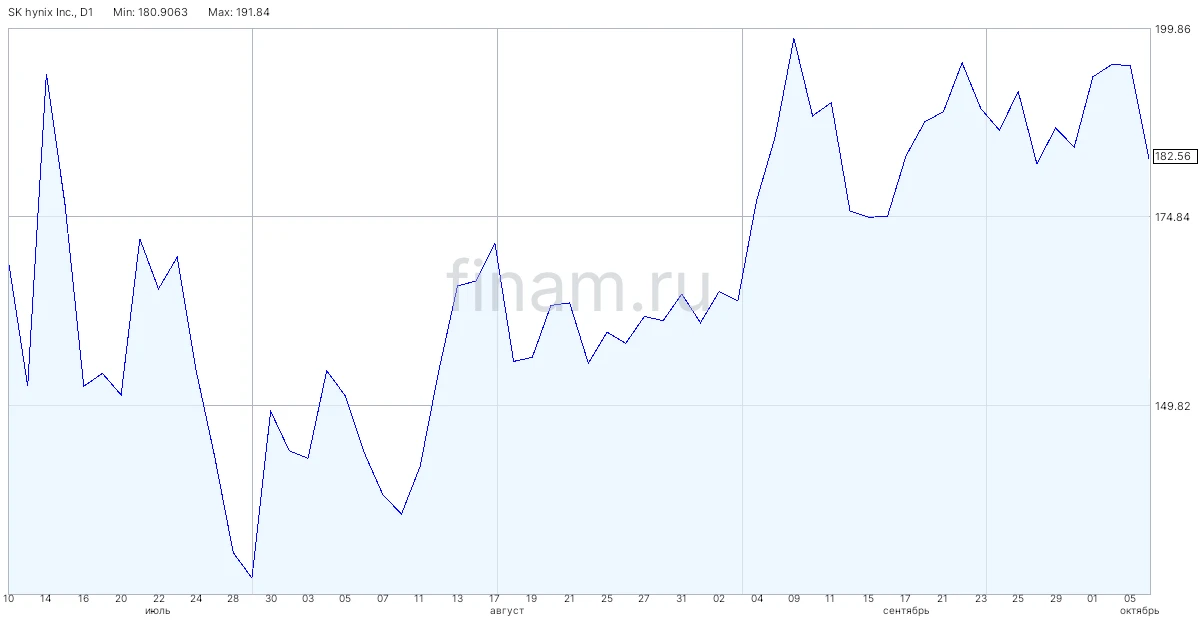Image resolution: width=1200 pixels, height=630 pixels.
Task: Click the date label "01" on the time axis
Action: point(1093,599)
